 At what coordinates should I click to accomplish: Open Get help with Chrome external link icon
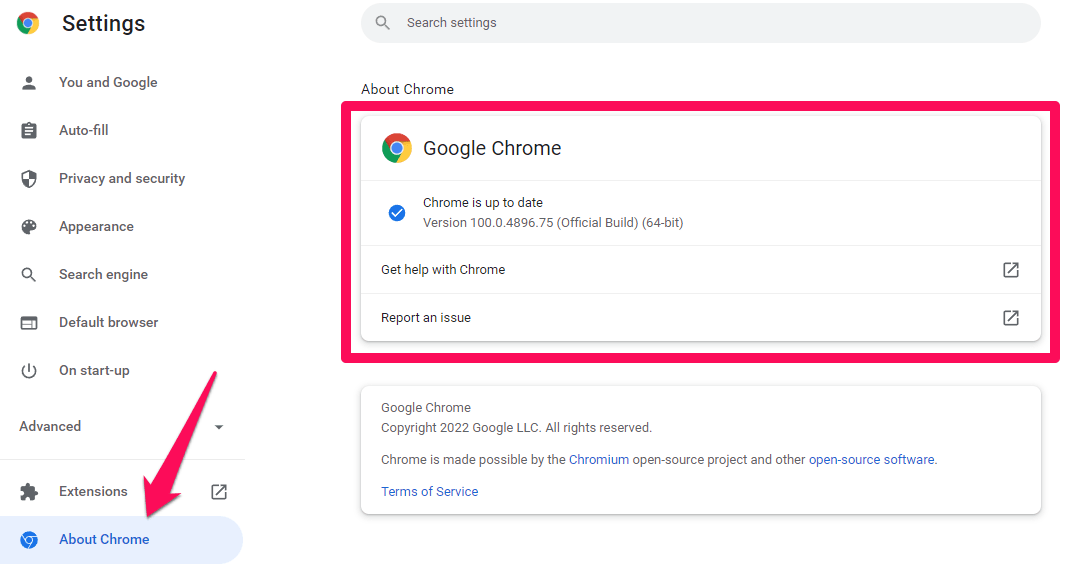[1011, 269]
